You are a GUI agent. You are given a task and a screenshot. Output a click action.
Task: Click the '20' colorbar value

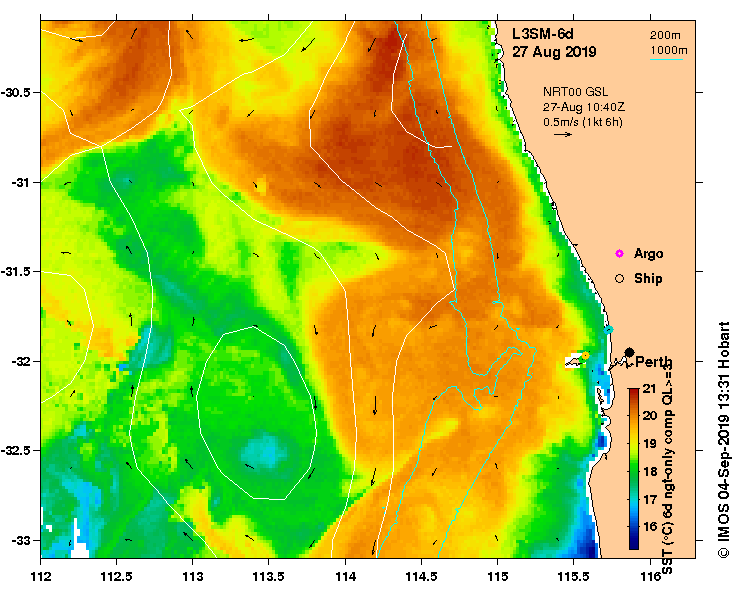649,416
